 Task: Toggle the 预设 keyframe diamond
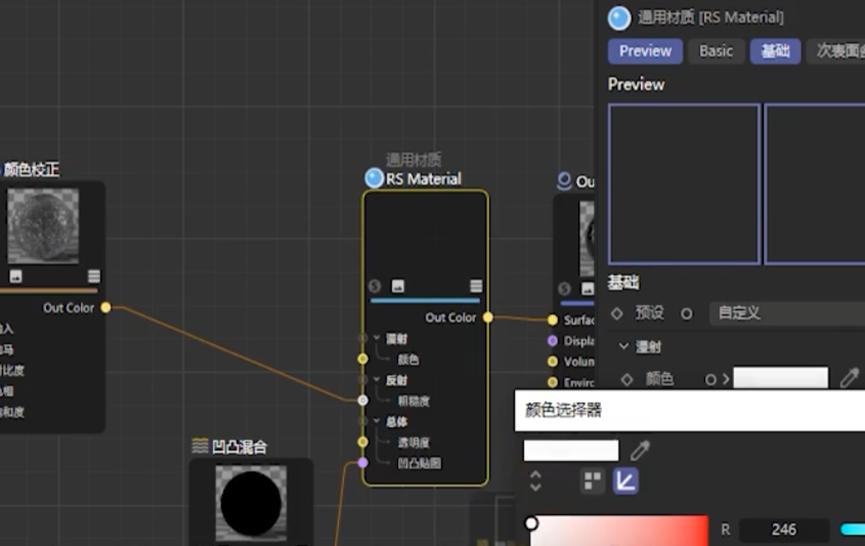click(617, 313)
